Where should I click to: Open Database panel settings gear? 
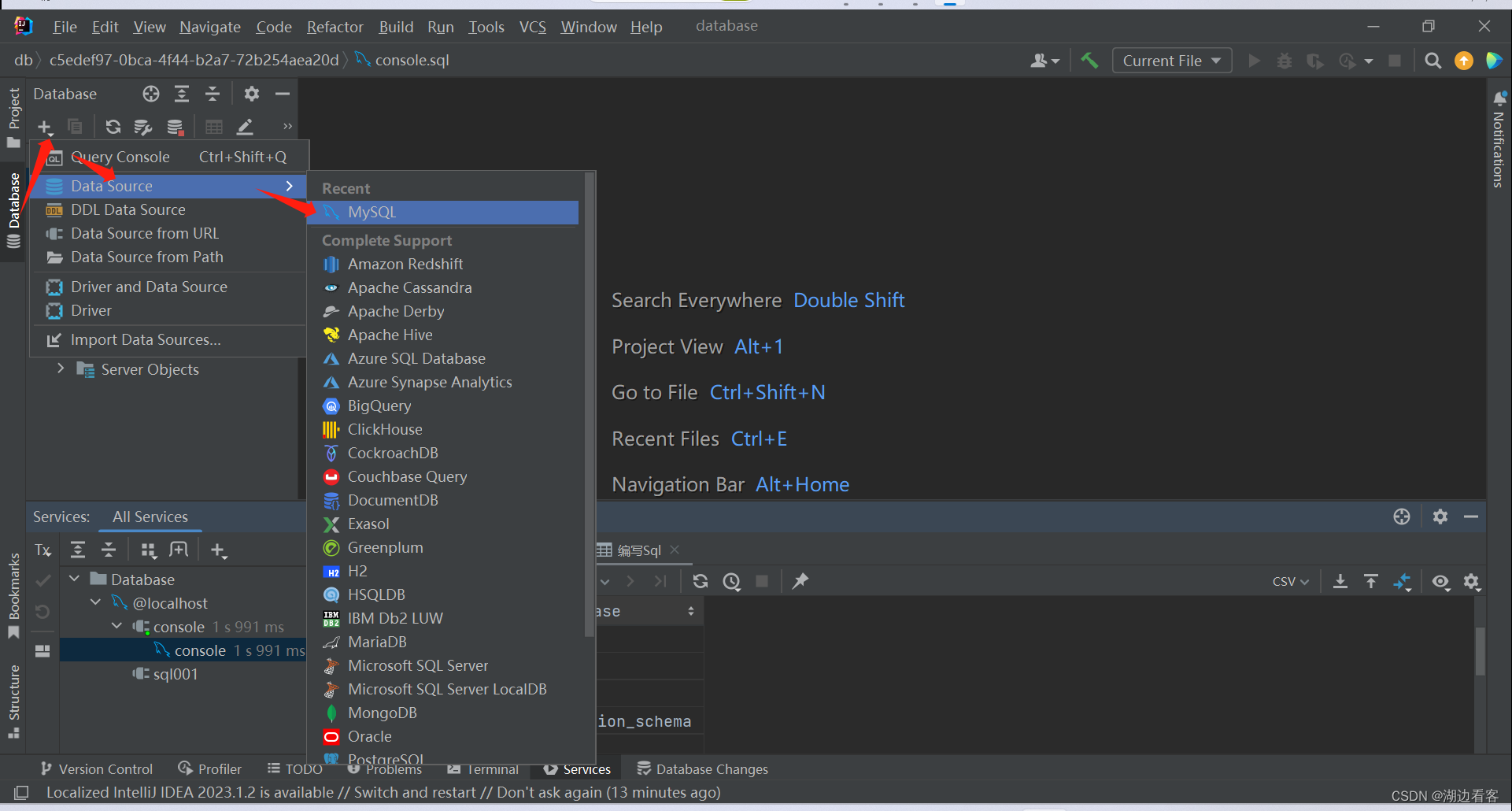[x=252, y=94]
